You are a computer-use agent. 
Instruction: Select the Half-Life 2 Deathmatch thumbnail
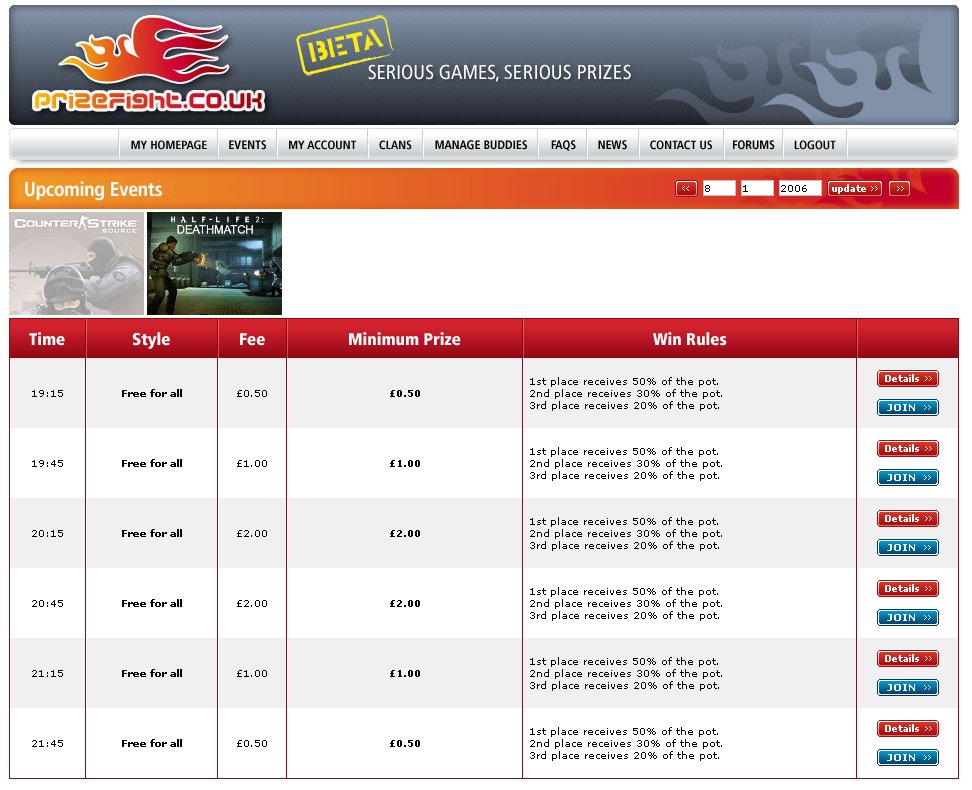coord(214,263)
